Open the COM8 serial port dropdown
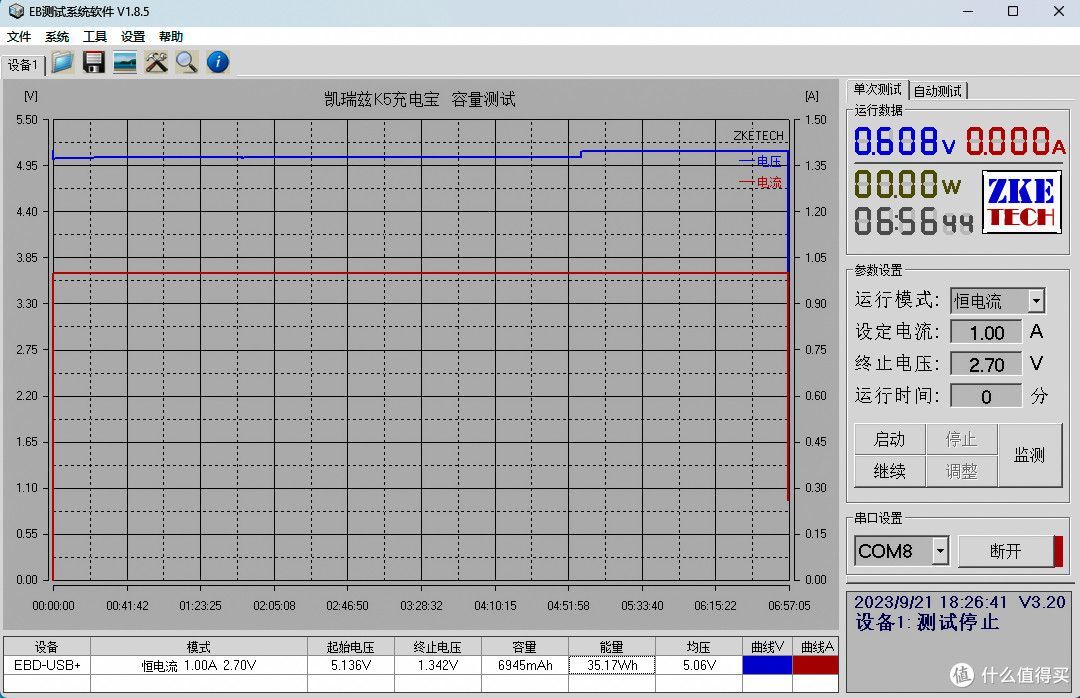Viewport: 1080px width, 698px height. pos(940,551)
